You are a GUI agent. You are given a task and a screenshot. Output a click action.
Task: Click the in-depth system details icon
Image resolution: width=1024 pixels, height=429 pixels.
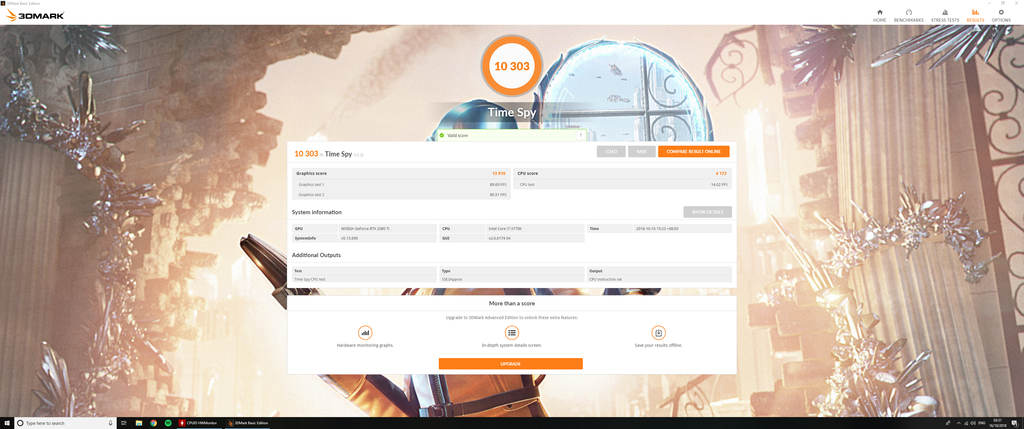tap(512, 333)
